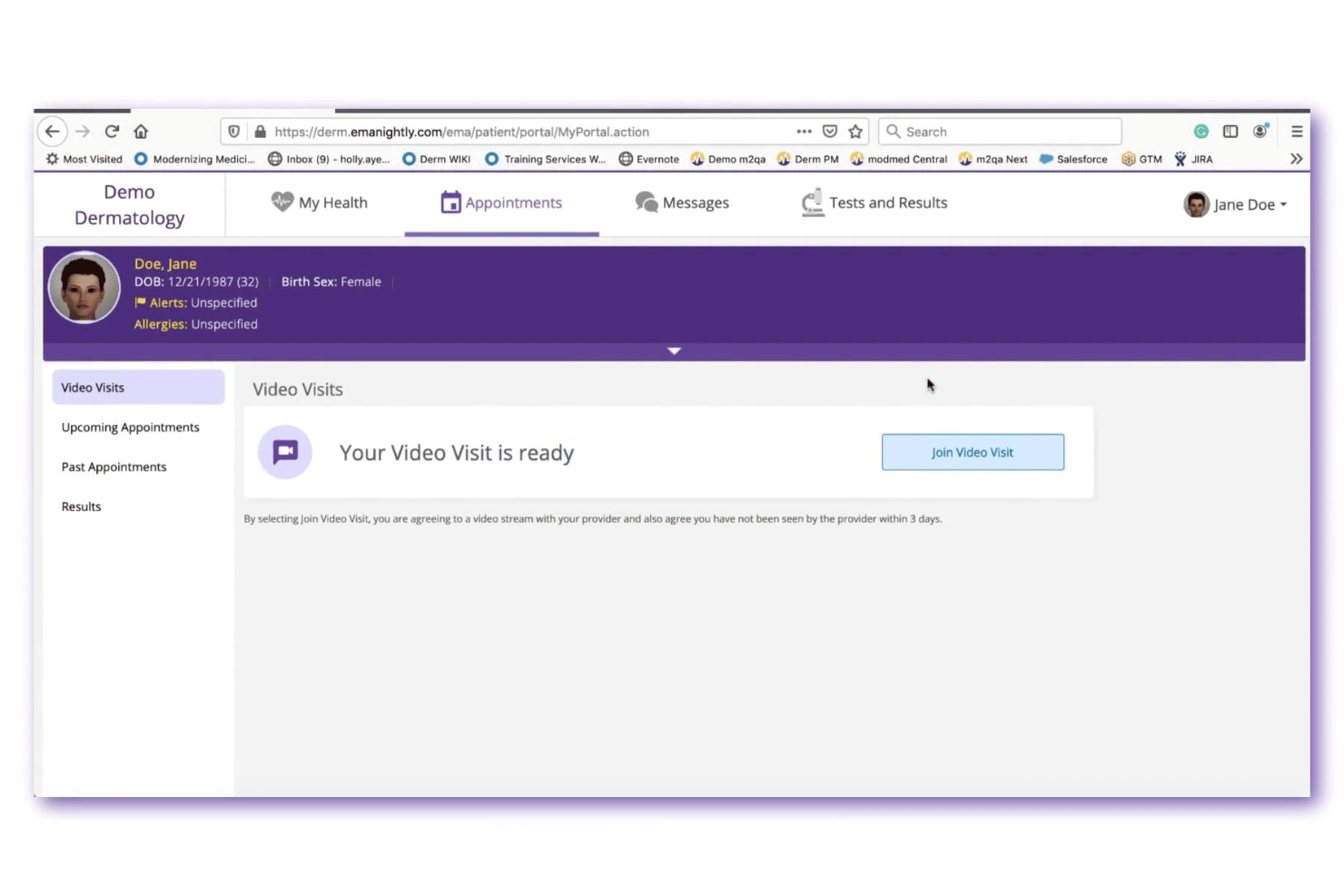The width and height of the screenshot is (1344, 896).
Task: Open the Firefox account icon
Action: click(1260, 132)
